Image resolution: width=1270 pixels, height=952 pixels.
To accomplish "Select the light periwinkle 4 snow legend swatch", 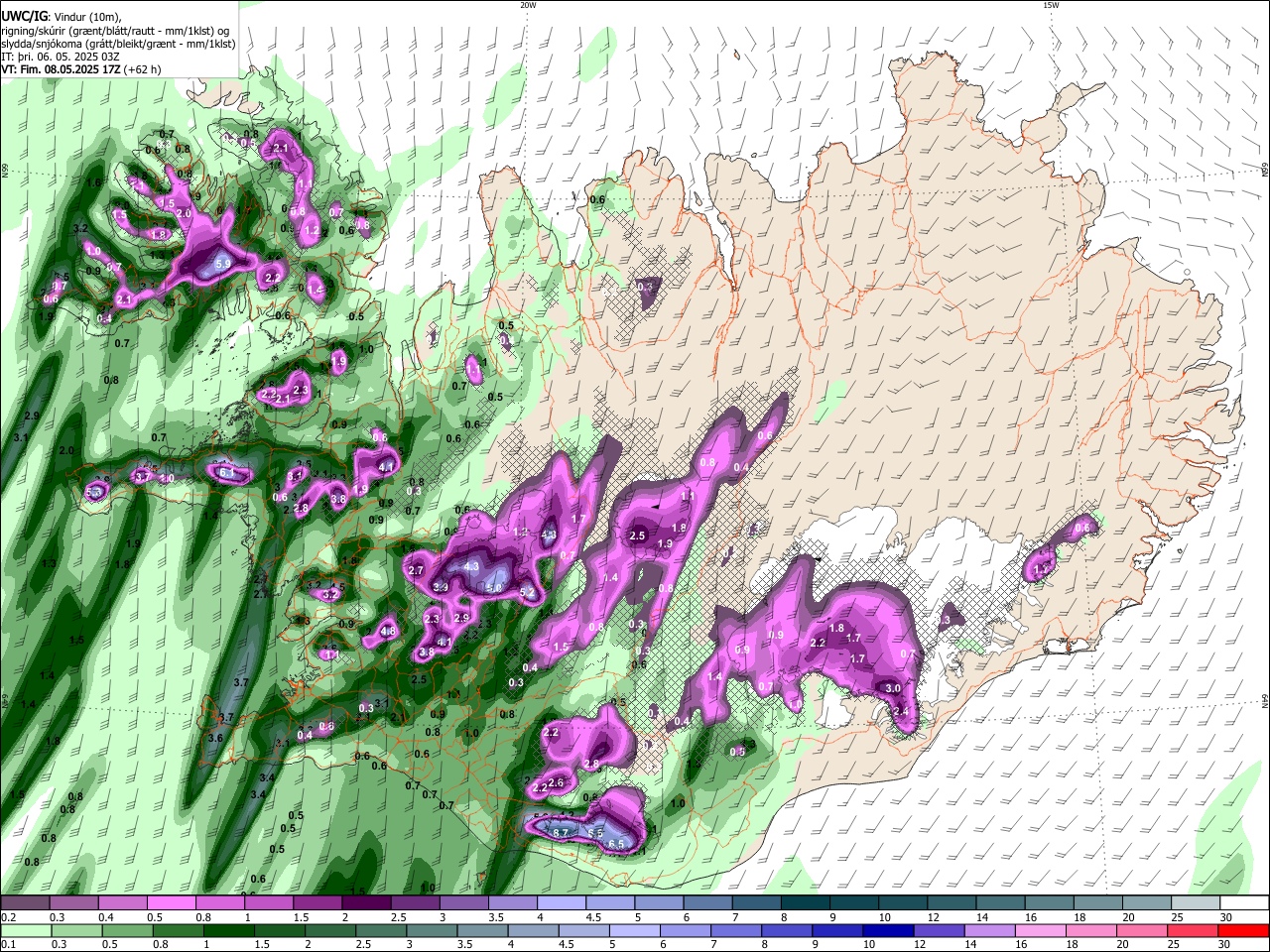I will 562,903.
